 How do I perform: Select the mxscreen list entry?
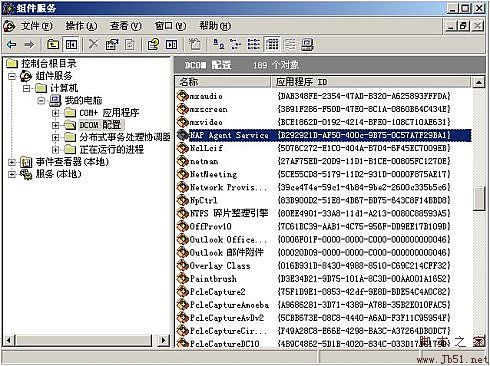click(x=208, y=109)
